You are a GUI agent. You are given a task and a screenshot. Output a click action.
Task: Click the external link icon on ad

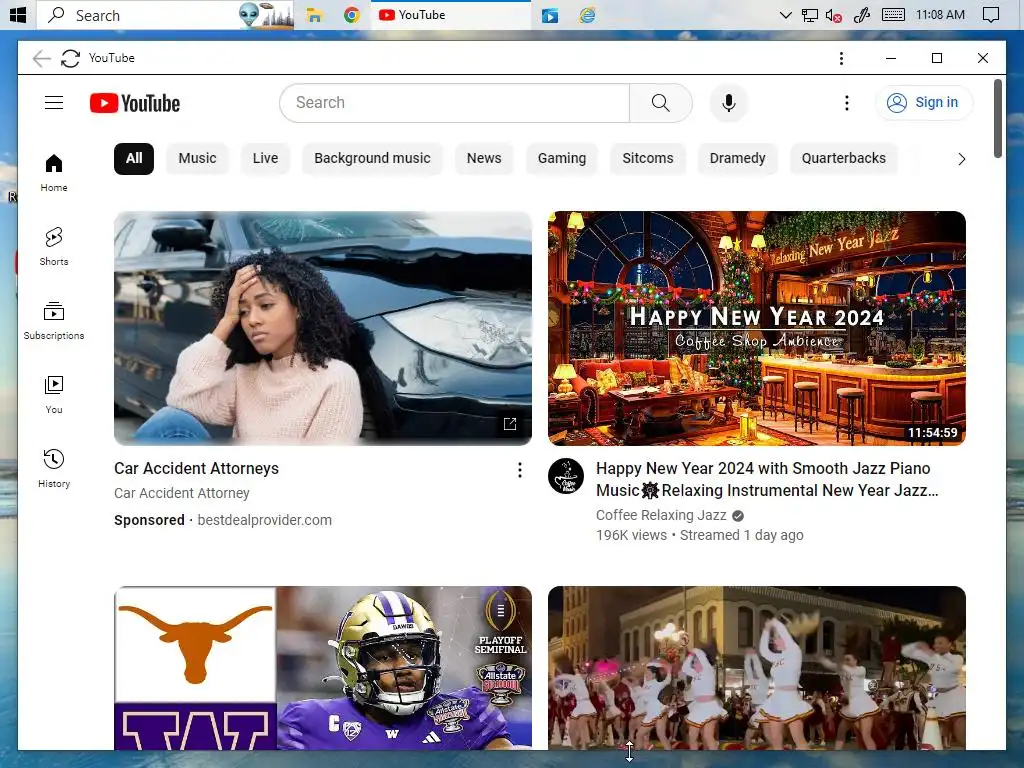pyautogui.click(x=510, y=424)
